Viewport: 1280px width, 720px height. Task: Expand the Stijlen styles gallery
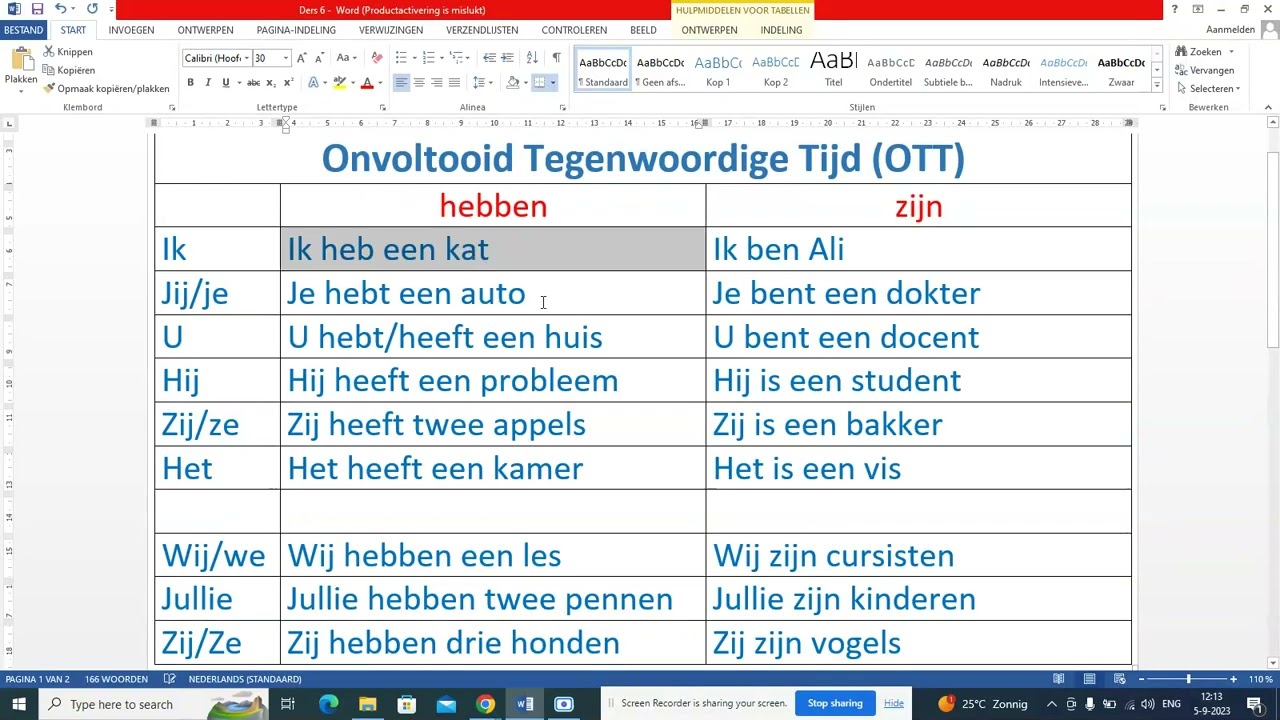[x=1157, y=86]
